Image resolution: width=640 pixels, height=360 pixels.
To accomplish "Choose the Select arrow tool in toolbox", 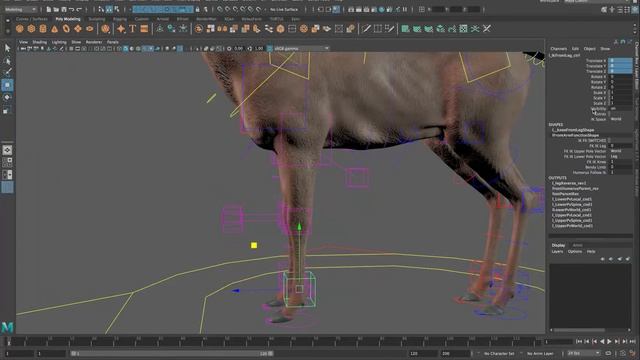I will (7, 48).
